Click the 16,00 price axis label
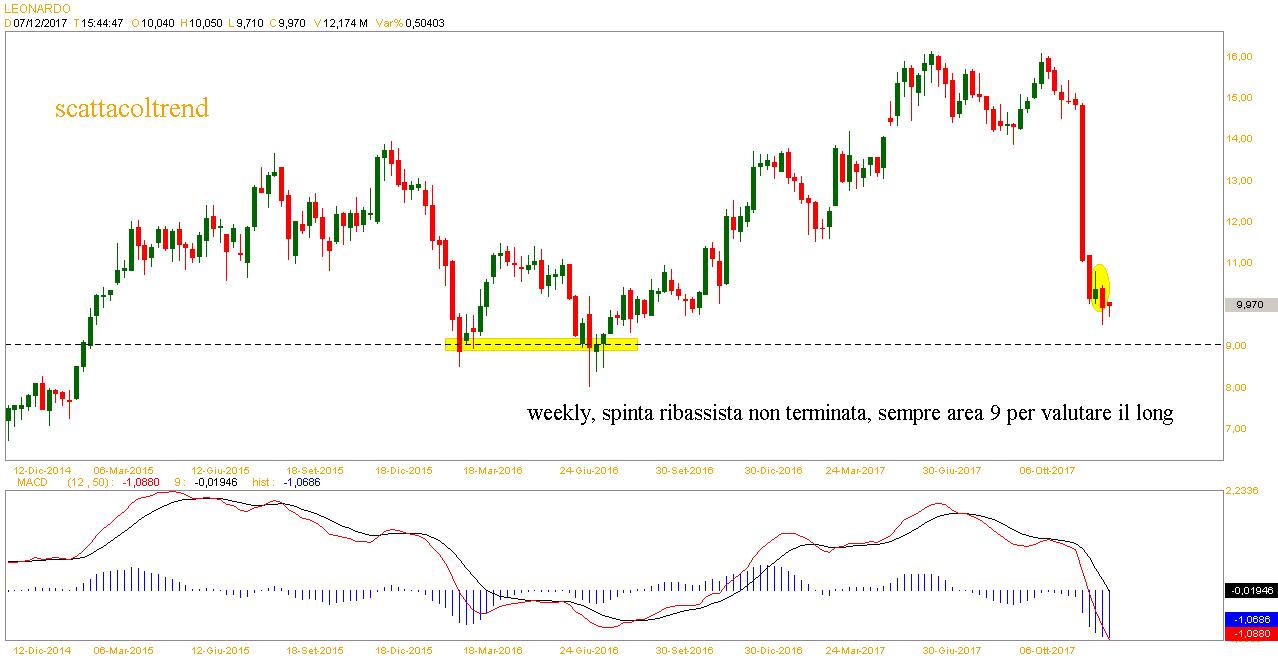The image size is (1278, 668). (1240, 57)
